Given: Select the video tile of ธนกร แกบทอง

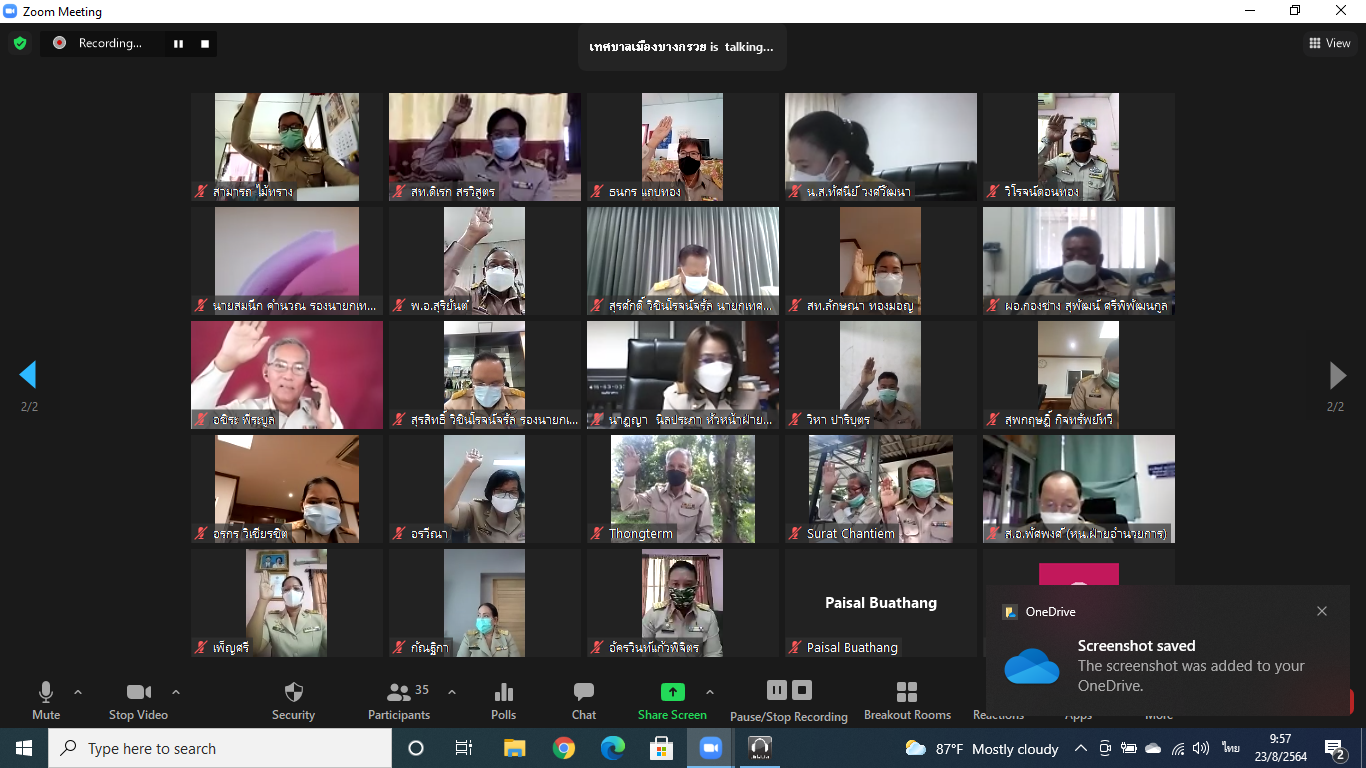Looking at the screenshot, I should [x=683, y=147].
